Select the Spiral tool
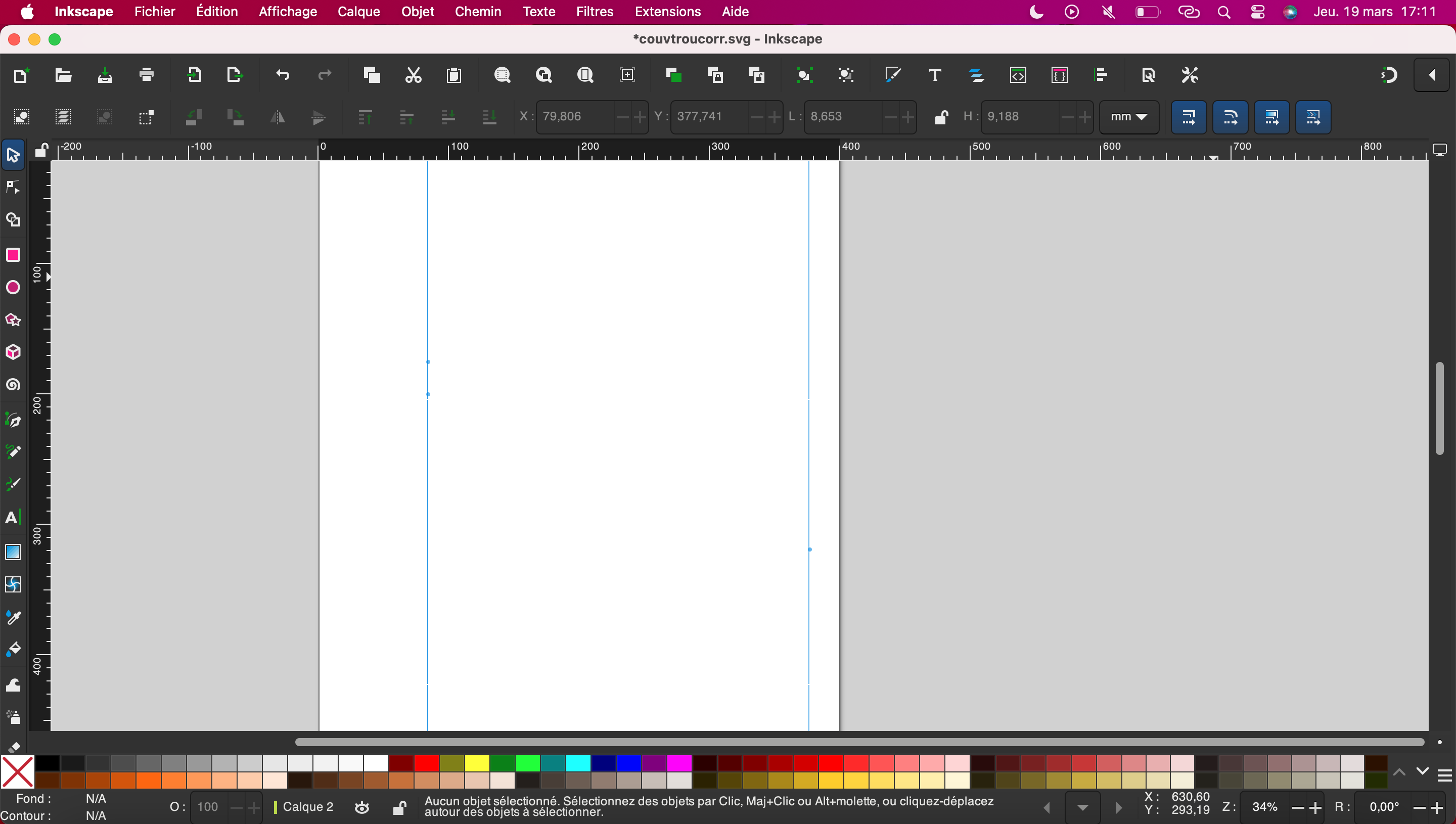Screen dimensions: 1456x824 13,385
